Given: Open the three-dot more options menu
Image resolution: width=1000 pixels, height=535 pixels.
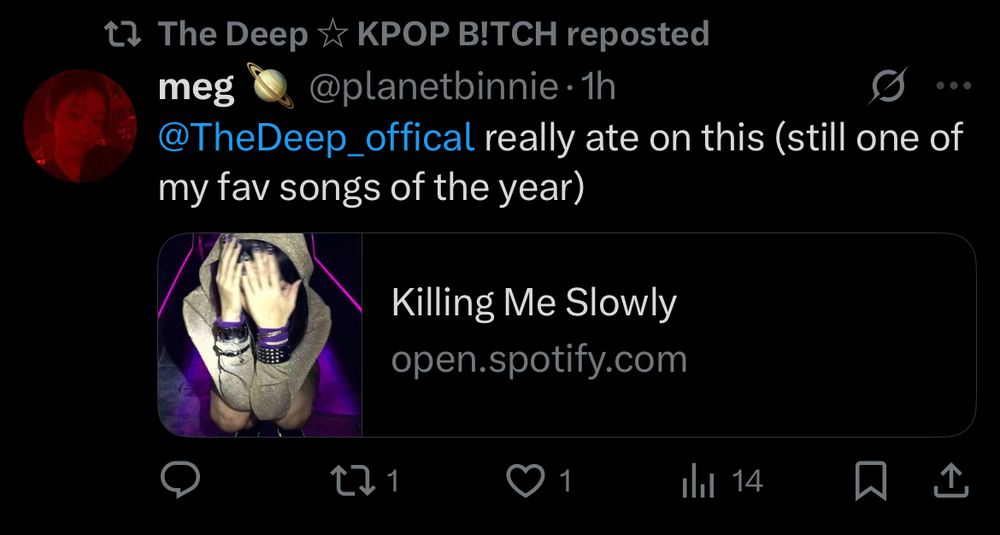Looking at the screenshot, I should click(952, 87).
